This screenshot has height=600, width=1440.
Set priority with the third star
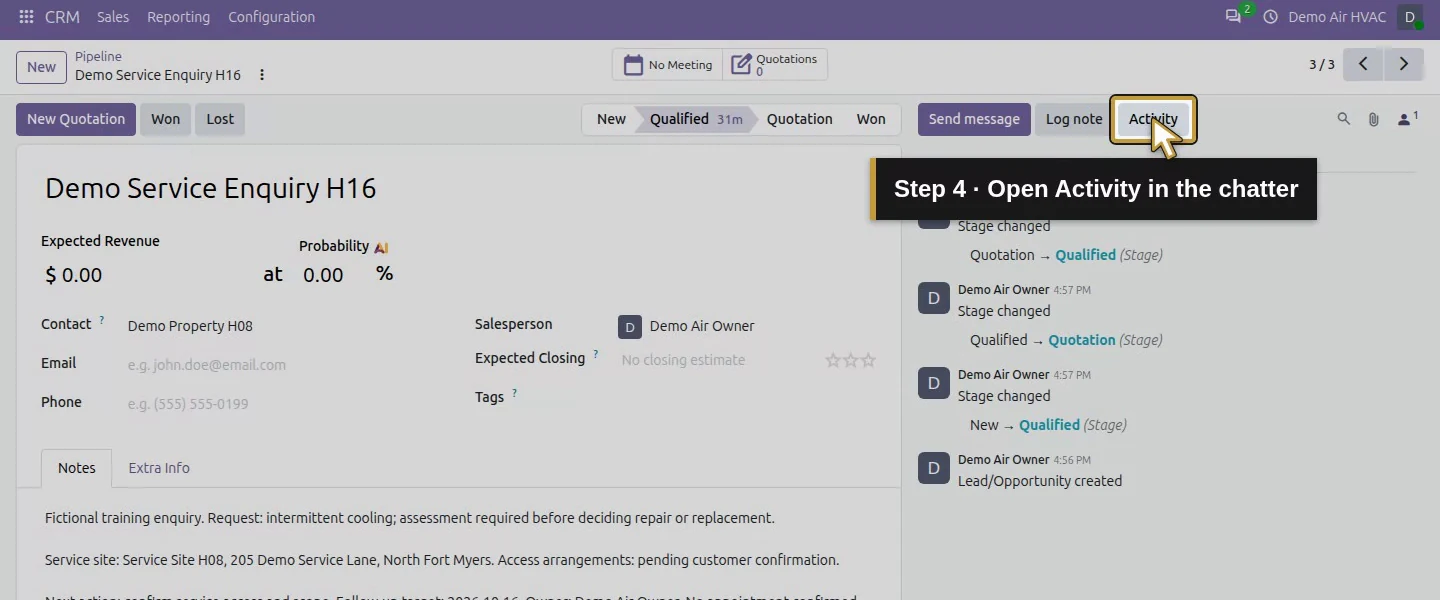pyautogui.click(x=868, y=360)
